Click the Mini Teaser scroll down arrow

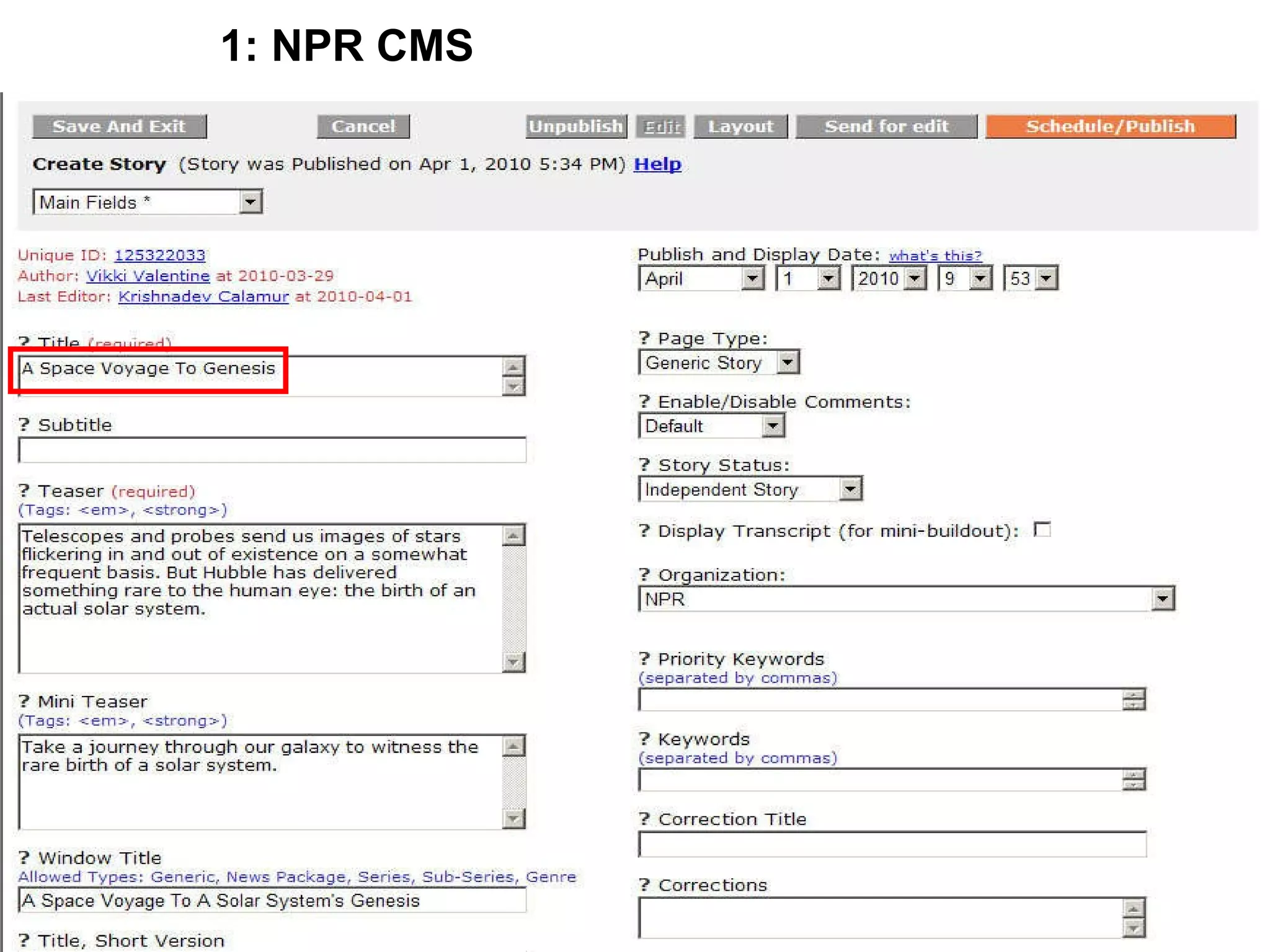click(x=513, y=819)
